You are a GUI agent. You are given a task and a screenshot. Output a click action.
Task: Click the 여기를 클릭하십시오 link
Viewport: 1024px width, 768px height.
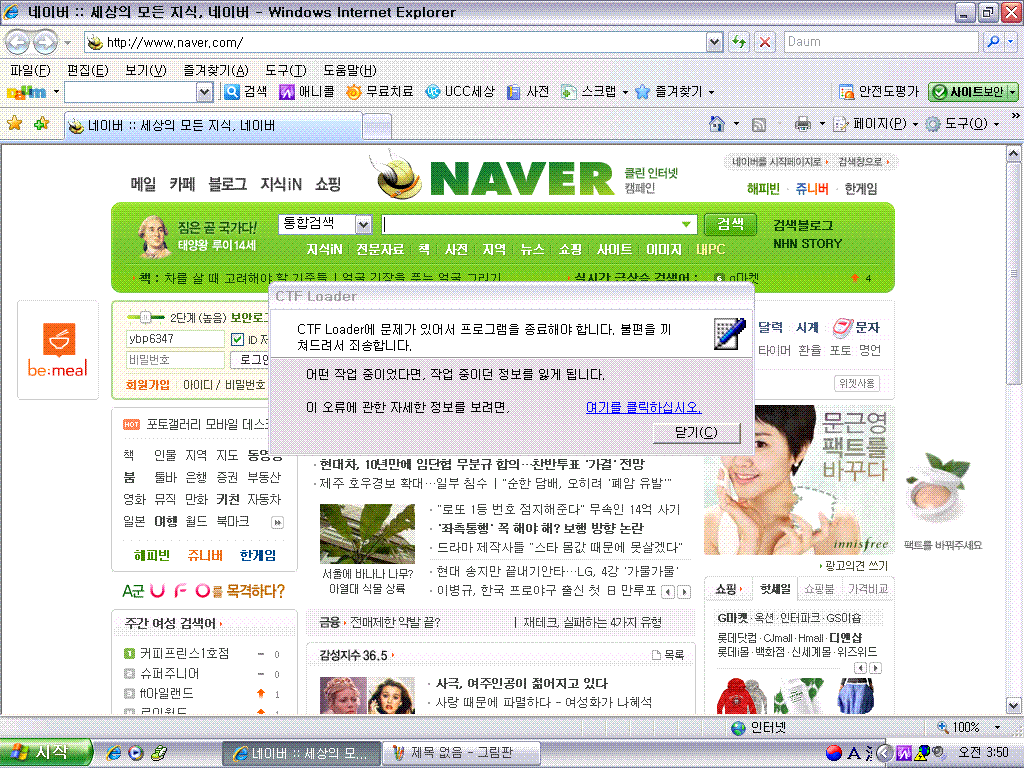[643, 408]
